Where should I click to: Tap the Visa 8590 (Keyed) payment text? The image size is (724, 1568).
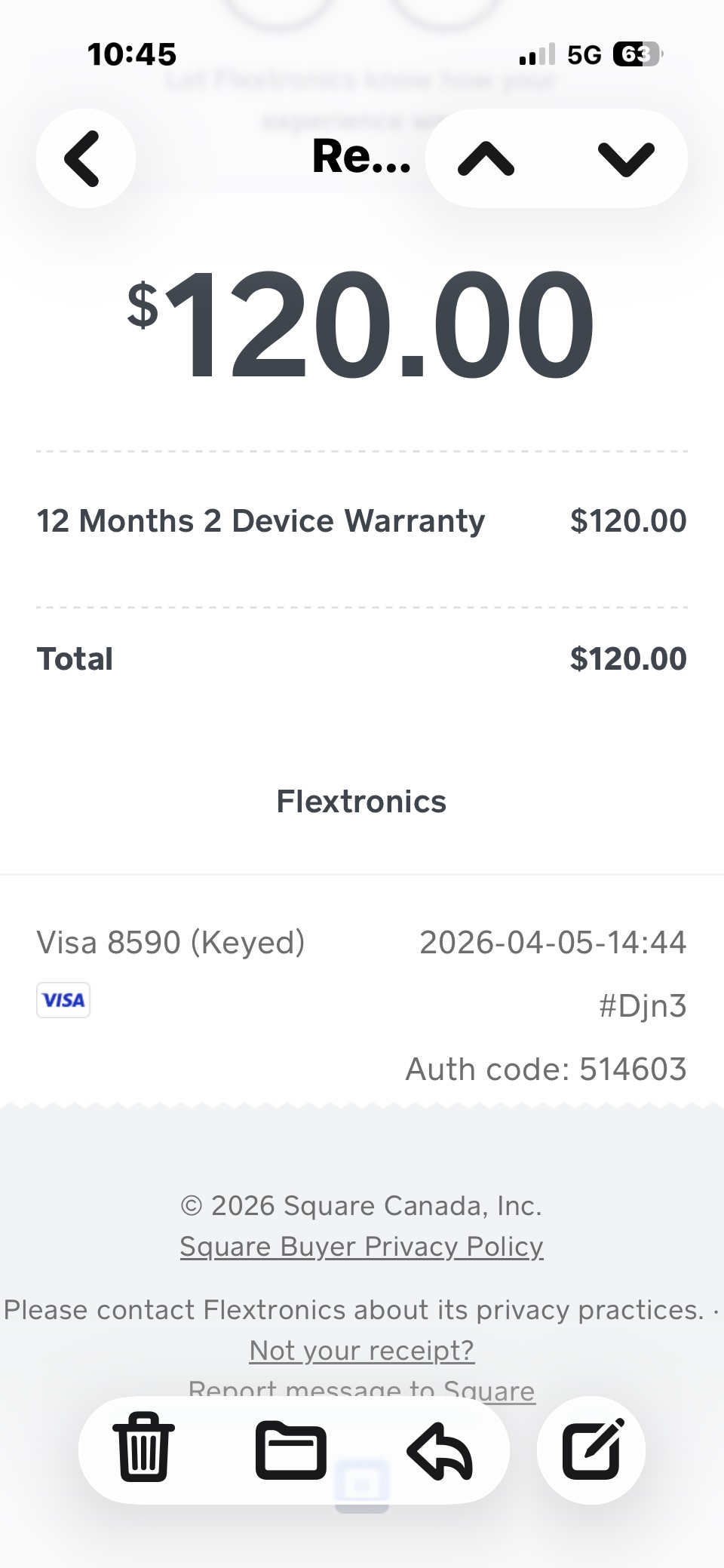[170, 943]
